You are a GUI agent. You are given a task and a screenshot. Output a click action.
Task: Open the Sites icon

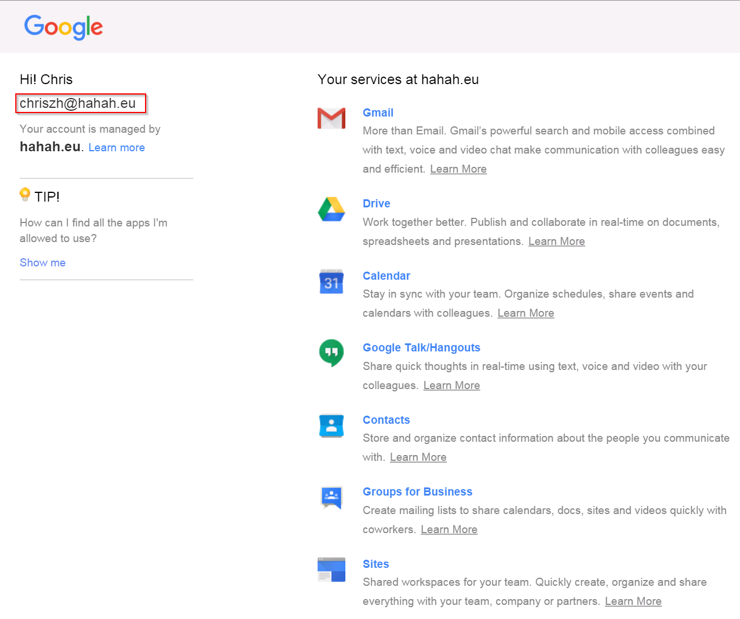tap(331, 569)
